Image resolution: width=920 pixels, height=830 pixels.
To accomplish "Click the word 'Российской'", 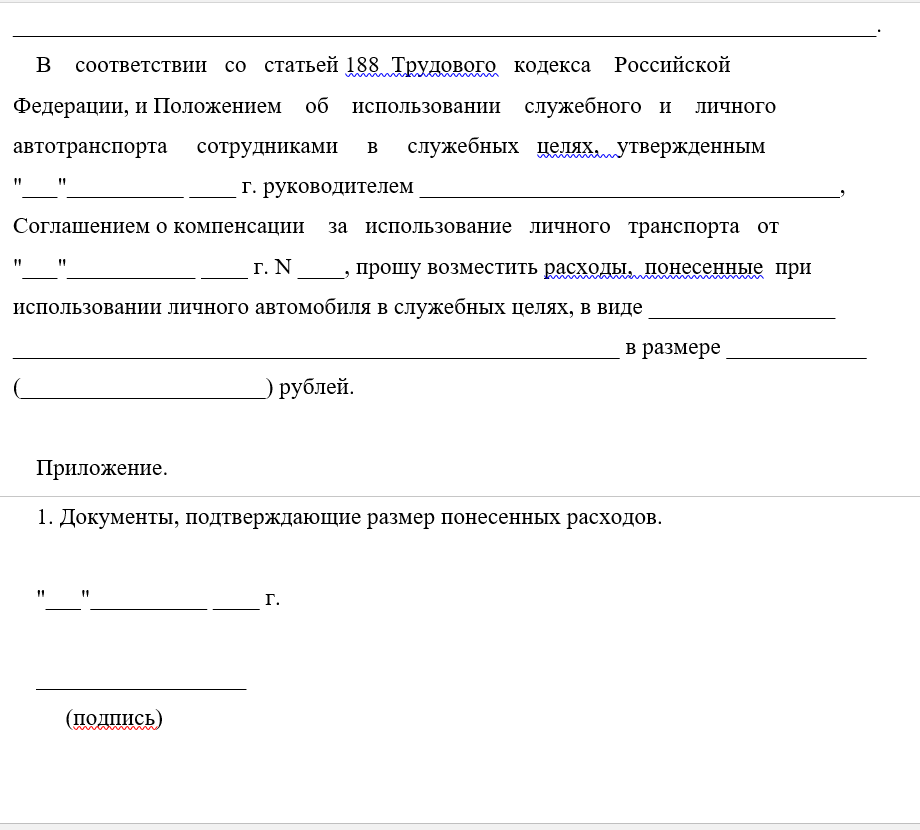I will pyautogui.click(x=672, y=65).
